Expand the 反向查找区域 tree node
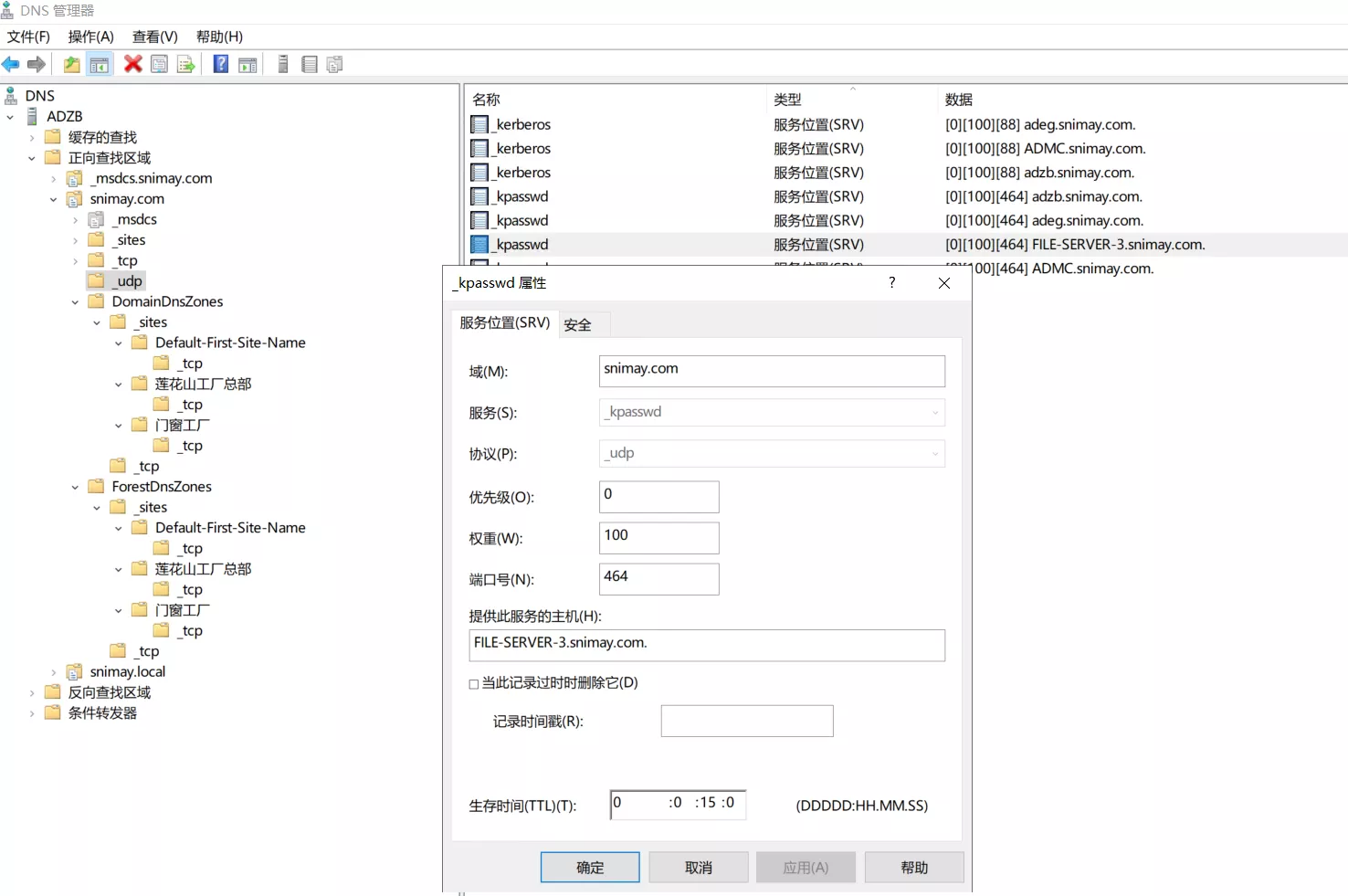This screenshot has height=896, width=1348. coord(32,693)
